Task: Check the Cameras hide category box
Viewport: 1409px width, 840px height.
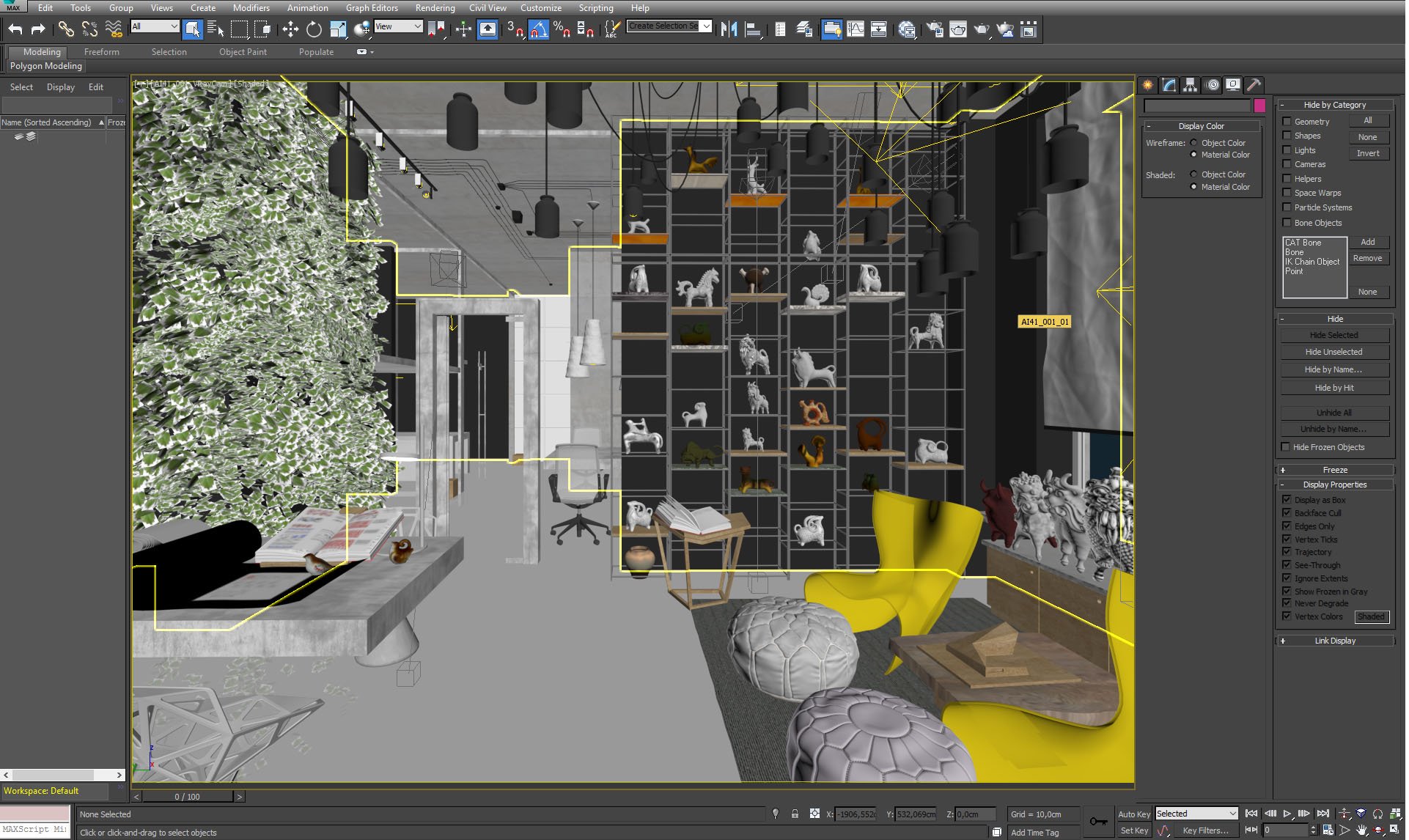Action: click(1287, 164)
